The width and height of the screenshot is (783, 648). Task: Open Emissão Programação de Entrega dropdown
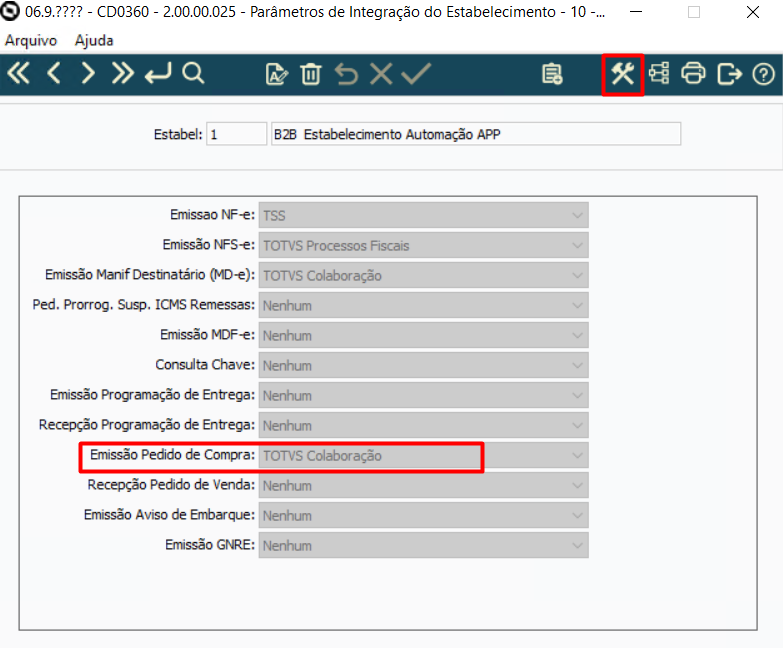(423, 395)
